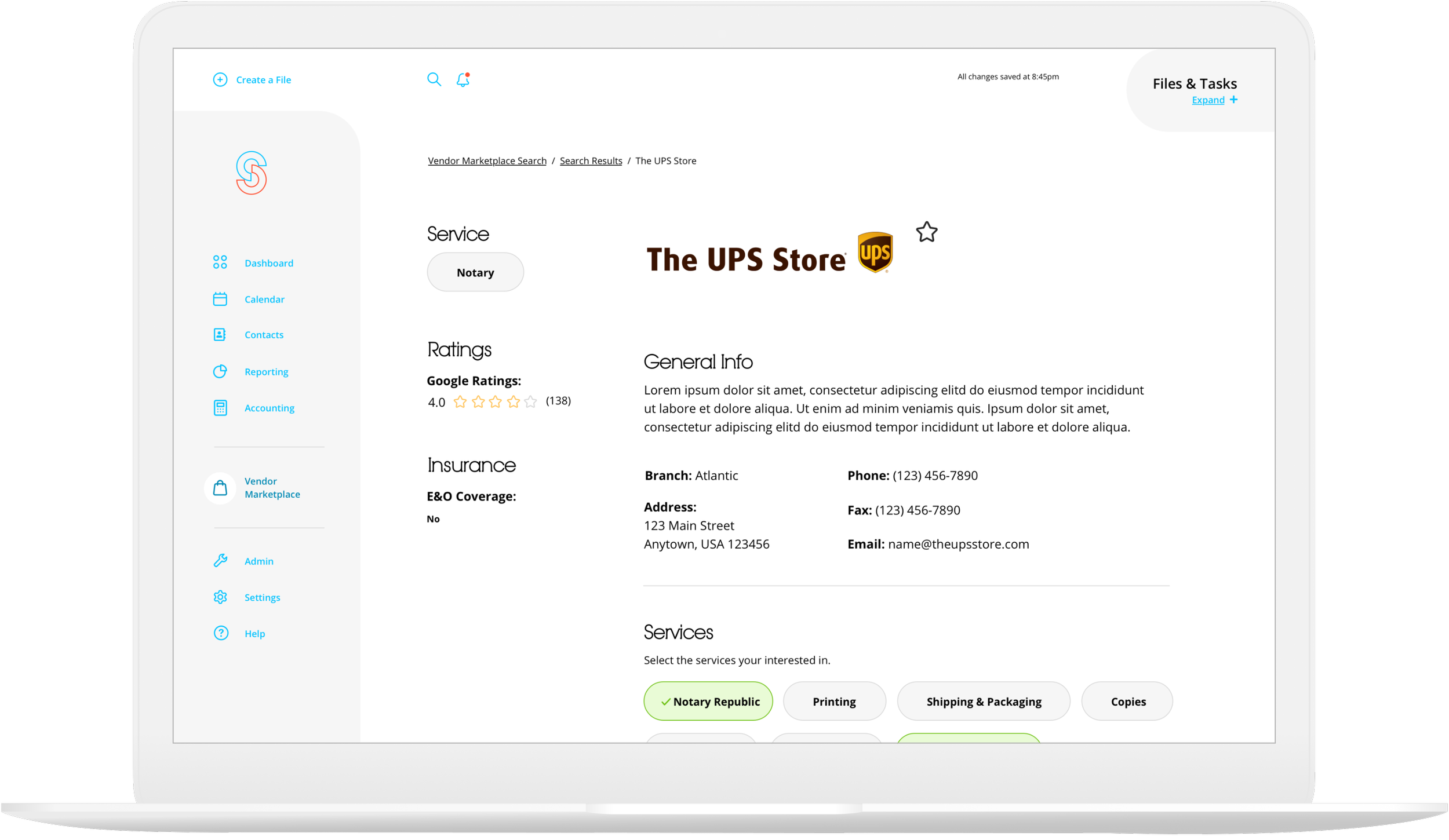Image resolution: width=1449 pixels, height=840 pixels.
Task: Open Dashboard from sidebar menu
Action: point(269,263)
